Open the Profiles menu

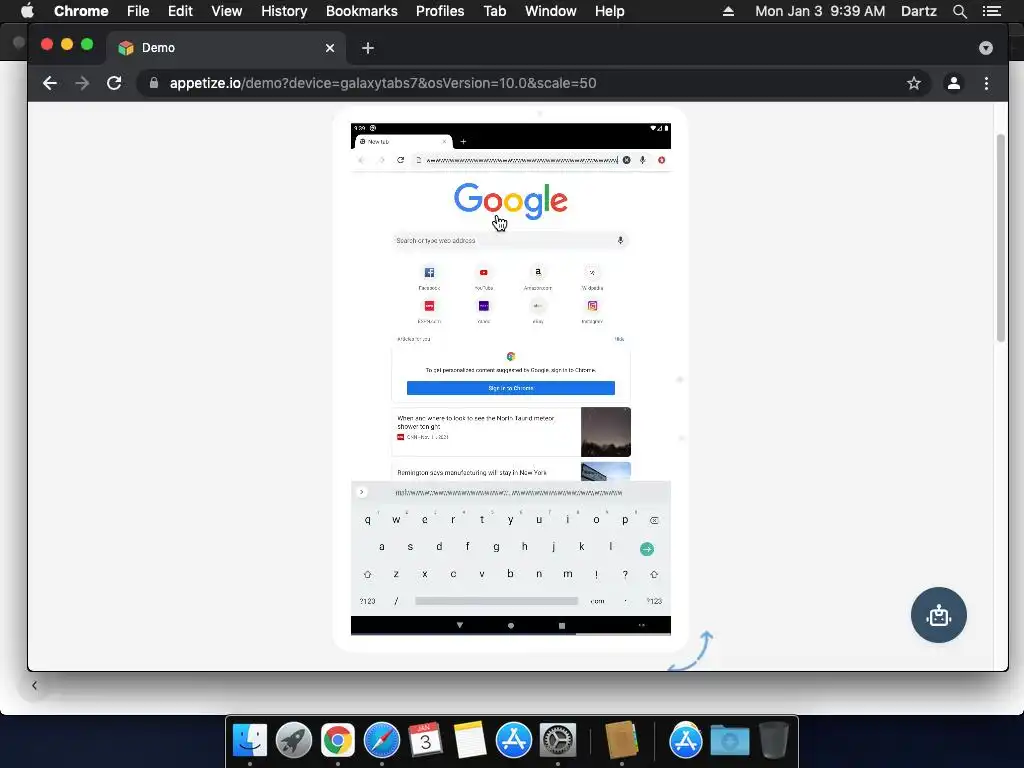pyautogui.click(x=440, y=11)
